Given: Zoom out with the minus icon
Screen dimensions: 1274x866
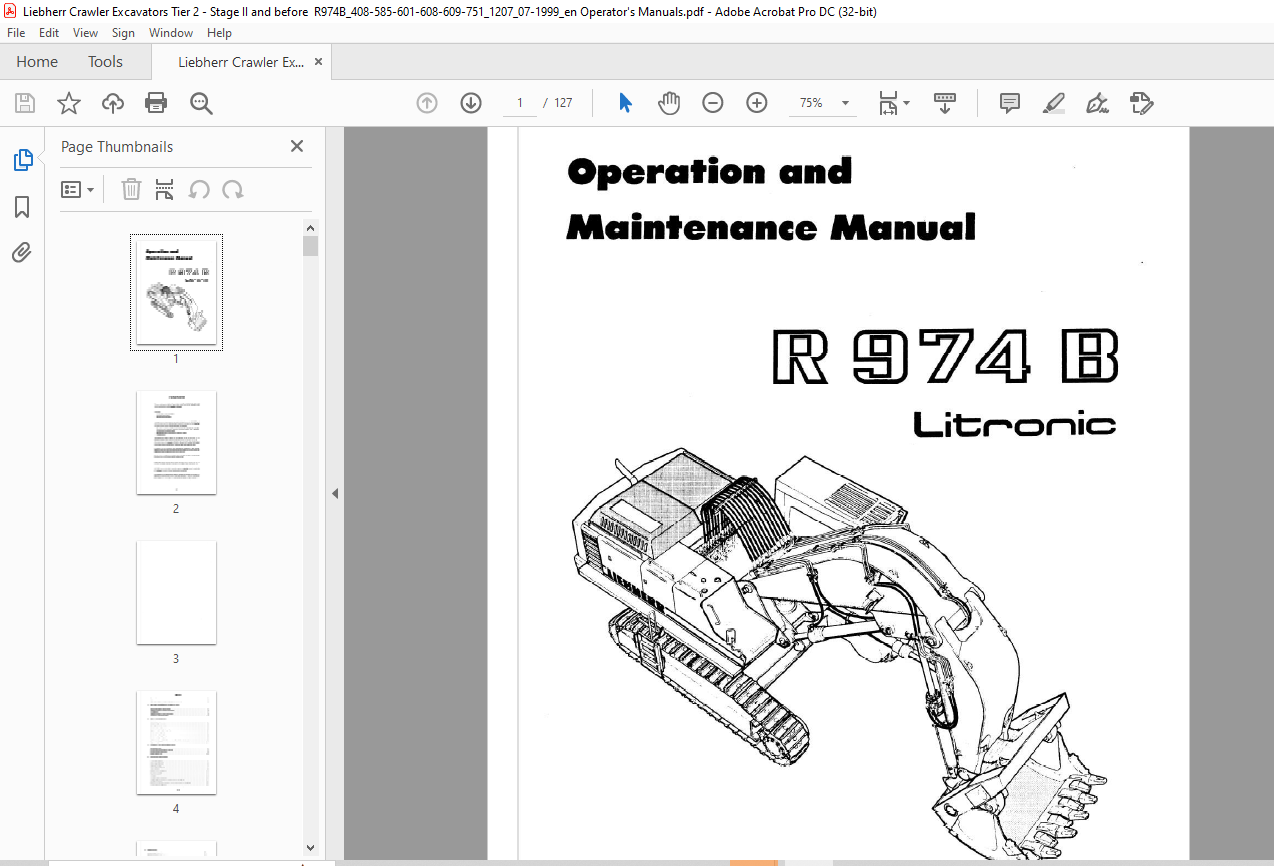Looking at the screenshot, I should point(713,103).
